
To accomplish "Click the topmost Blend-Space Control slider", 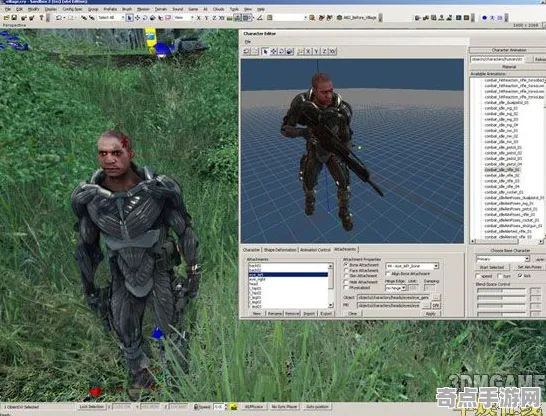I will [501, 290].
